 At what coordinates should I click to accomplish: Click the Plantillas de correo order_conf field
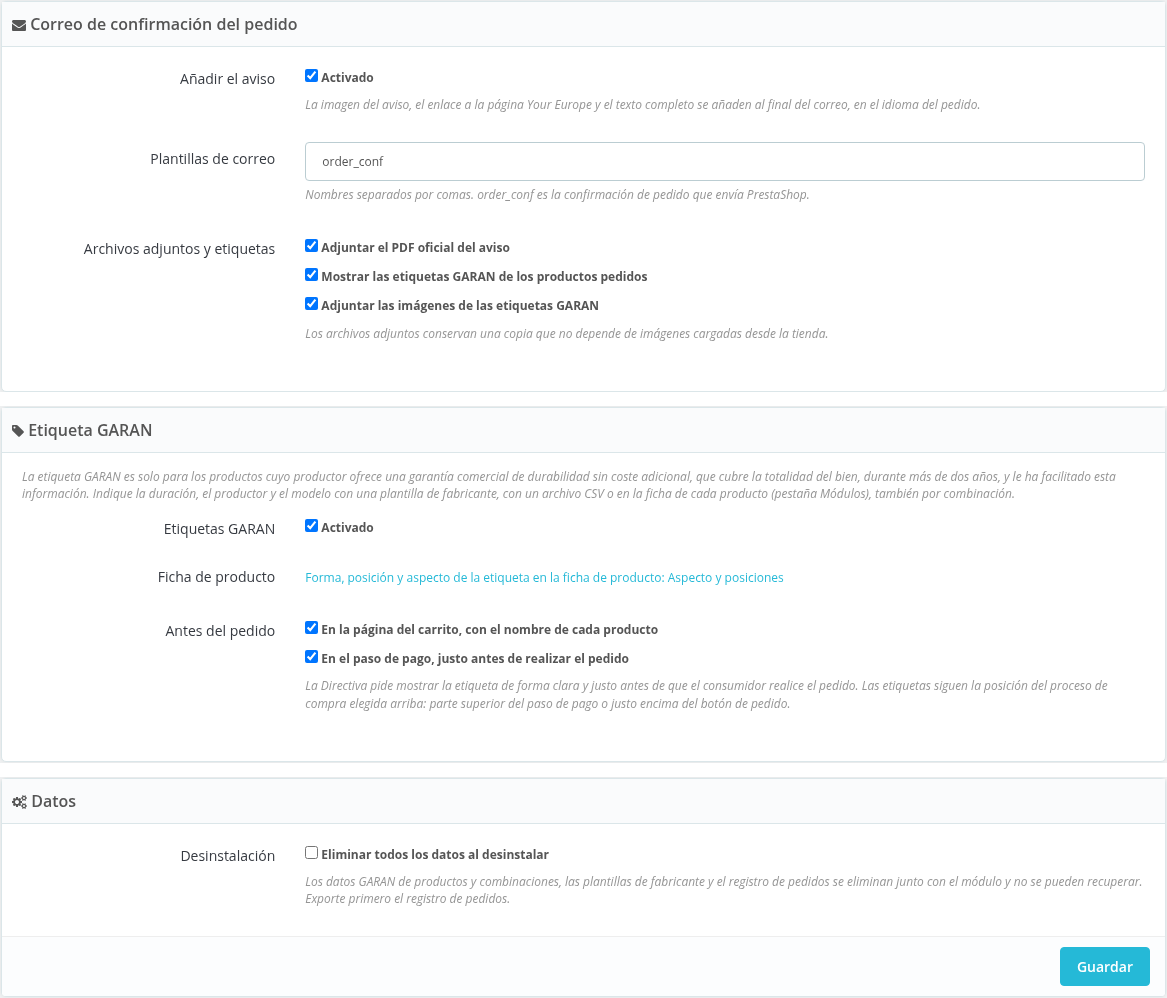coord(724,161)
